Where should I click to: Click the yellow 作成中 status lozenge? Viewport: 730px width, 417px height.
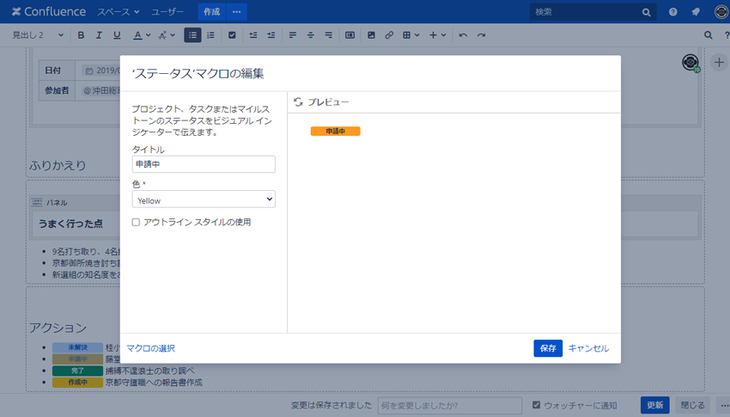tap(77, 383)
